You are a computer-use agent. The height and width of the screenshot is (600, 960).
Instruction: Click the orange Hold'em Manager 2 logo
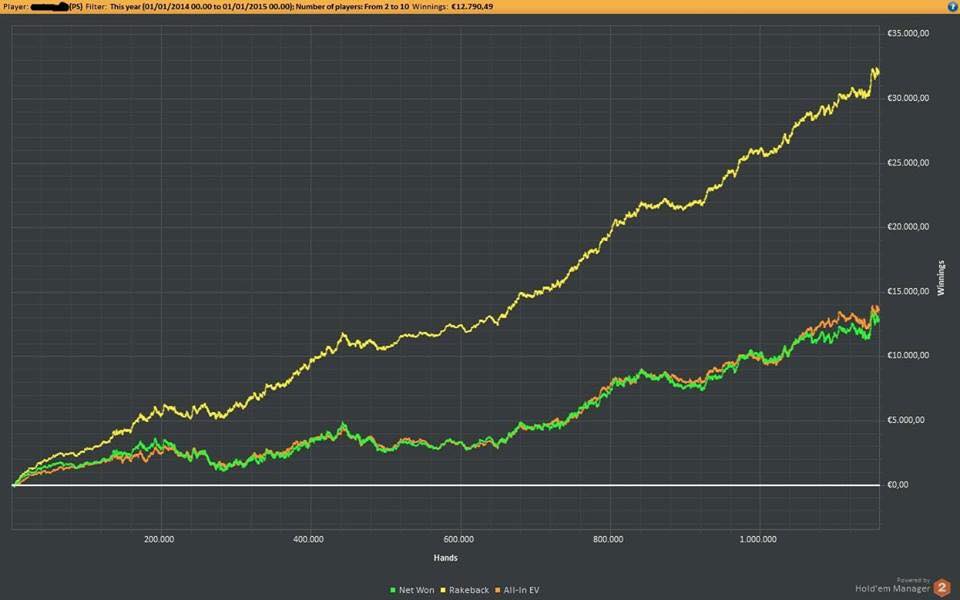pyautogui.click(x=941, y=589)
